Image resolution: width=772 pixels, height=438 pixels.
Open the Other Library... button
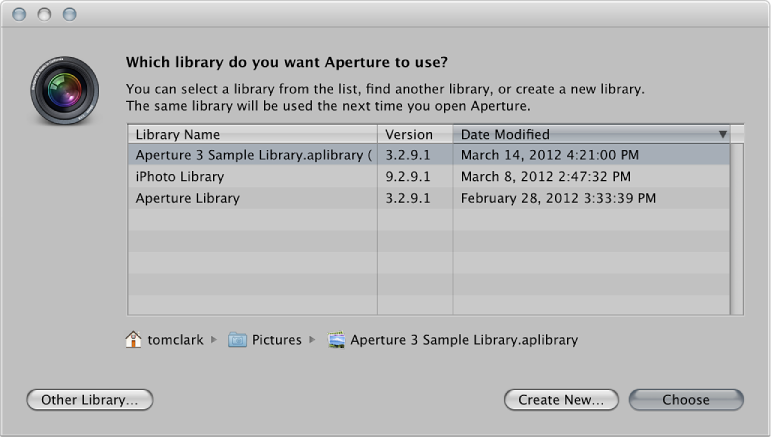pyautogui.click(x=90, y=400)
